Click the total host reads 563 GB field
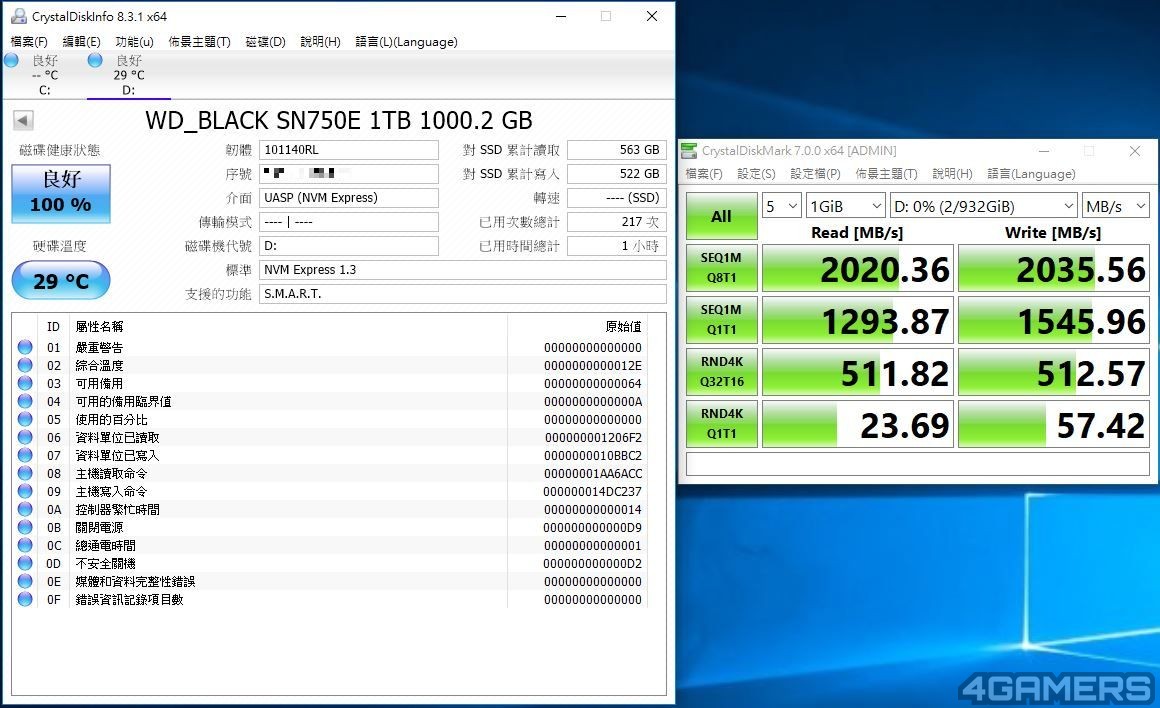Viewport: 1160px width, 708px height. point(616,149)
